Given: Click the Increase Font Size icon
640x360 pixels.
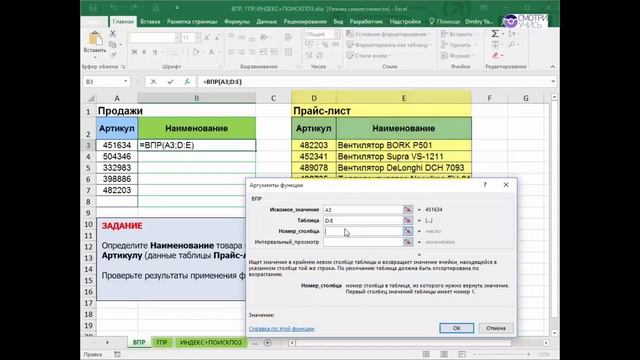Looking at the screenshot, I should point(207,38).
